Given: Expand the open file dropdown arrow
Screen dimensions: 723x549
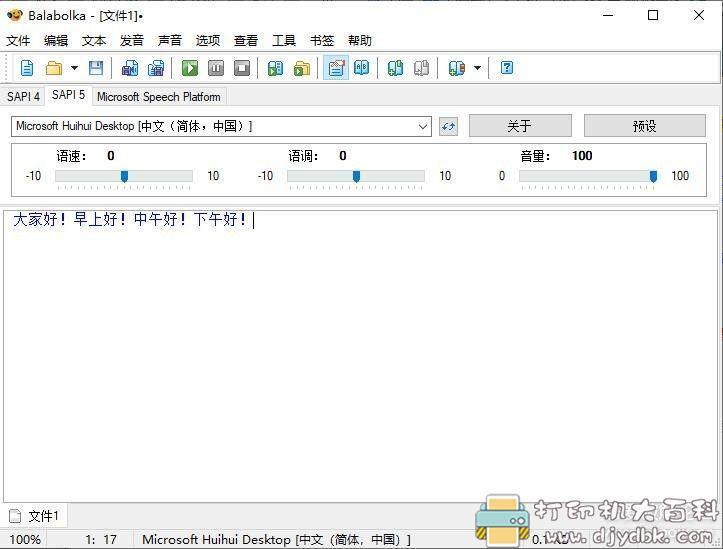Looking at the screenshot, I should pyautogui.click(x=74, y=68).
